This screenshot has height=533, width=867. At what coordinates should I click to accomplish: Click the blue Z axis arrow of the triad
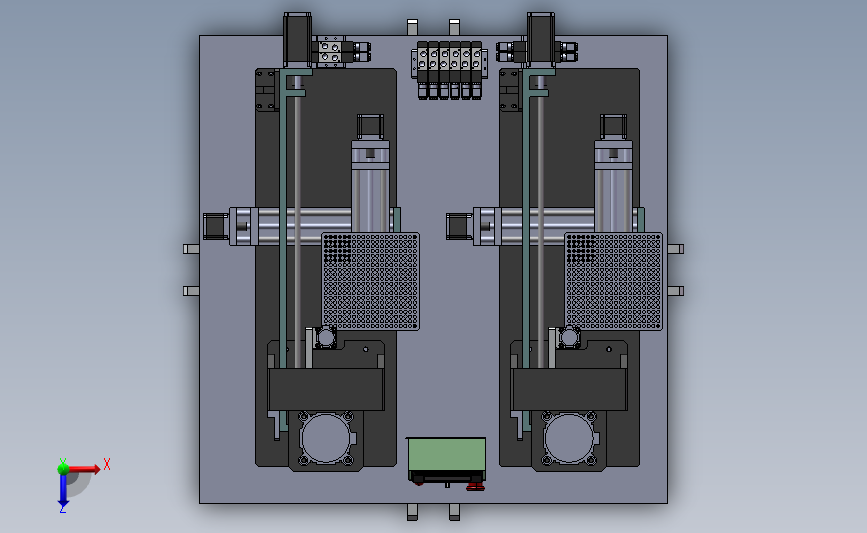[x=63, y=490]
